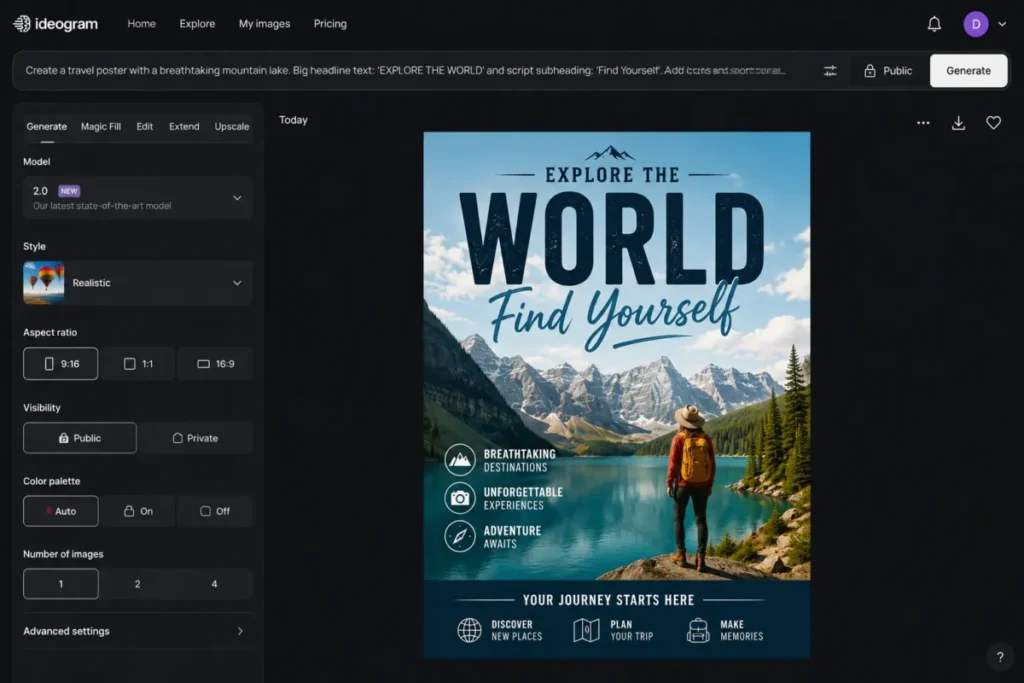This screenshot has height=683, width=1024.
Task: Set number of images to 2
Action: (x=138, y=584)
